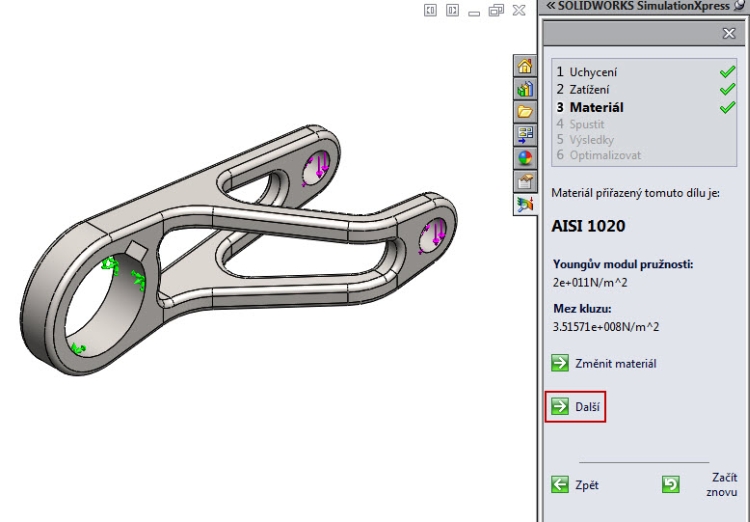Open the SOLIDWORKS Resources home tab
The width and height of the screenshot is (750, 522).
coord(525,66)
